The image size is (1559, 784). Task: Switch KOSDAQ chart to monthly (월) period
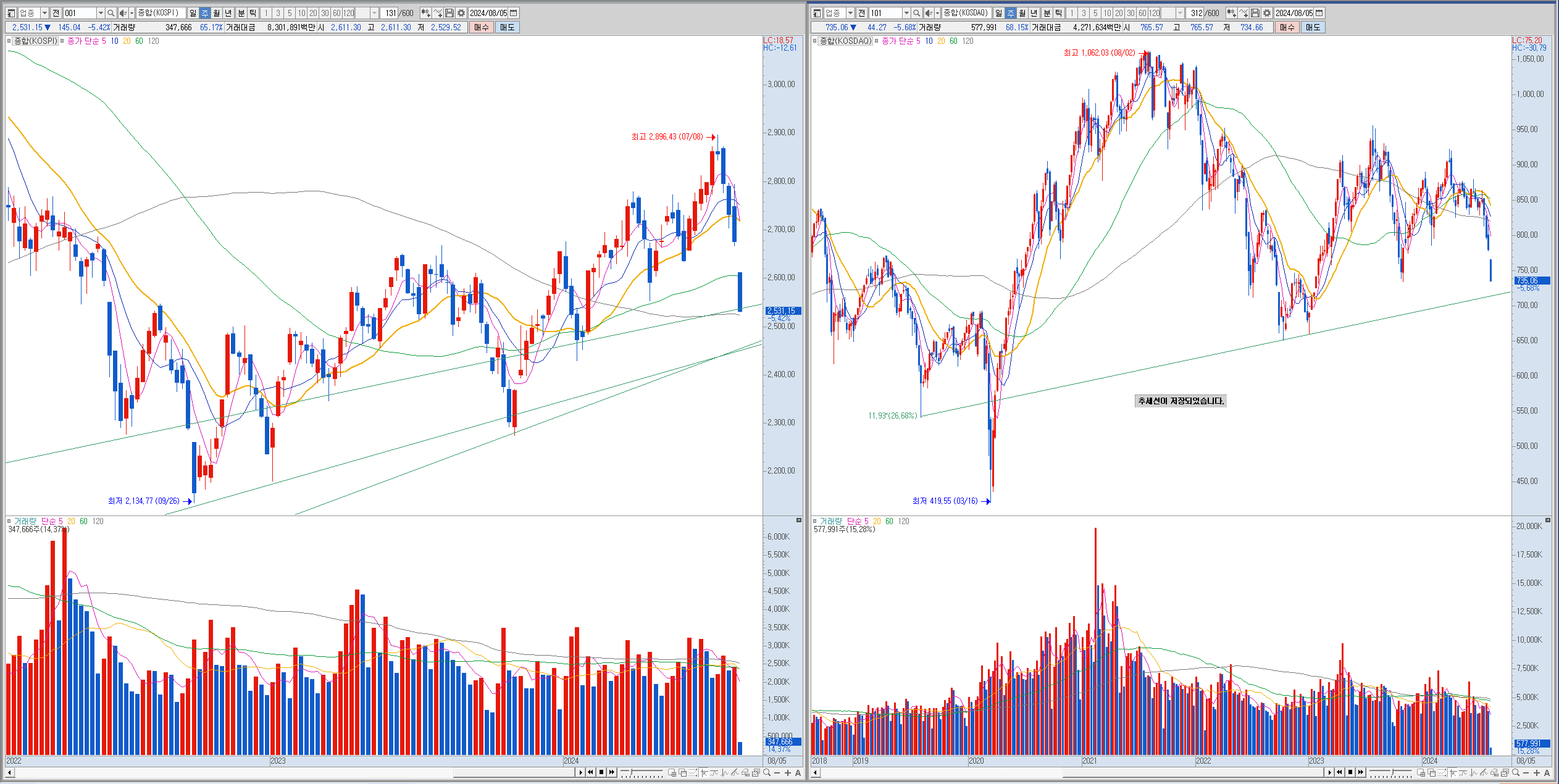(1022, 13)
